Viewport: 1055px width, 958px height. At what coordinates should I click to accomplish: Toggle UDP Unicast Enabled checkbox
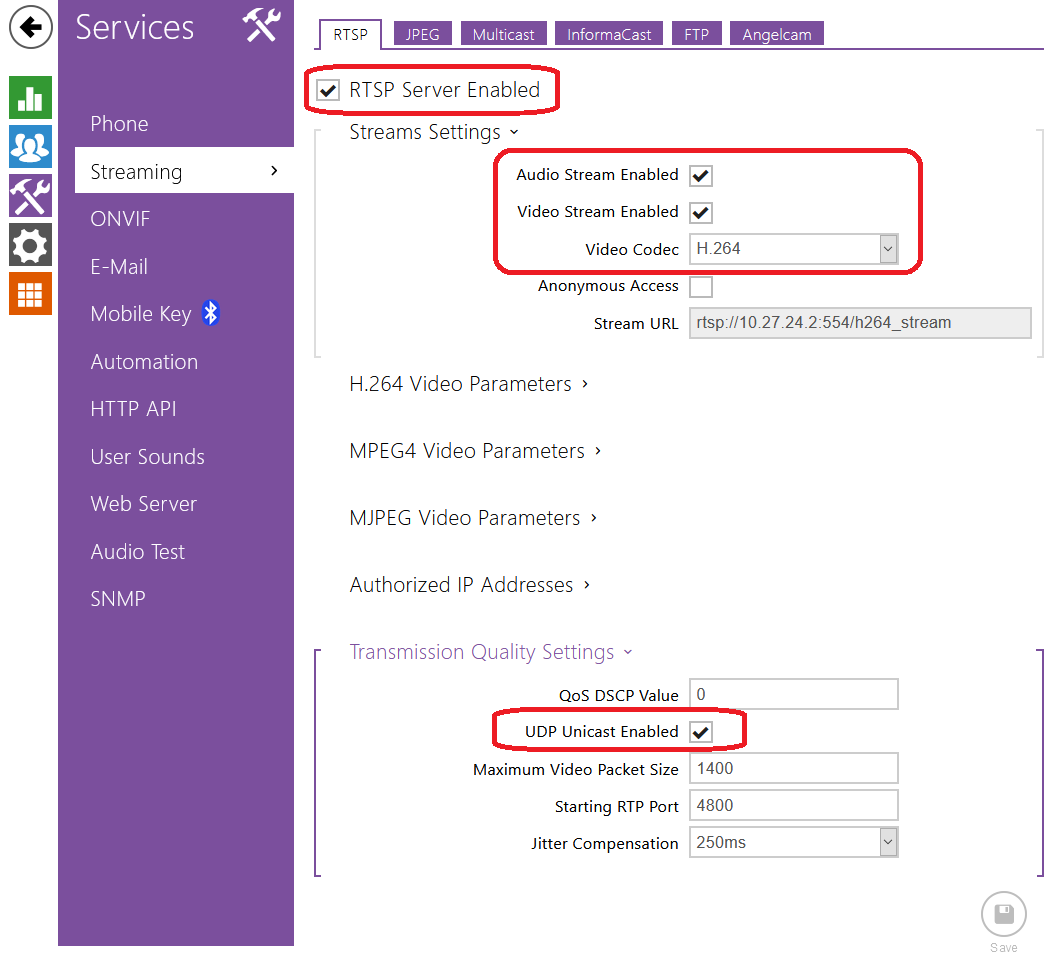tap(700, 732)
